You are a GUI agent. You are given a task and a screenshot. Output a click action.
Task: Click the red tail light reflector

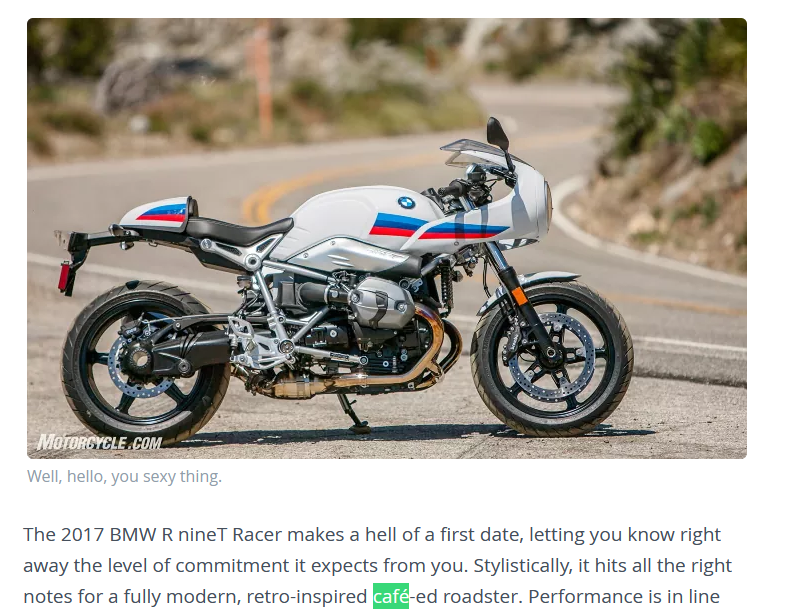tap(65, 277)
